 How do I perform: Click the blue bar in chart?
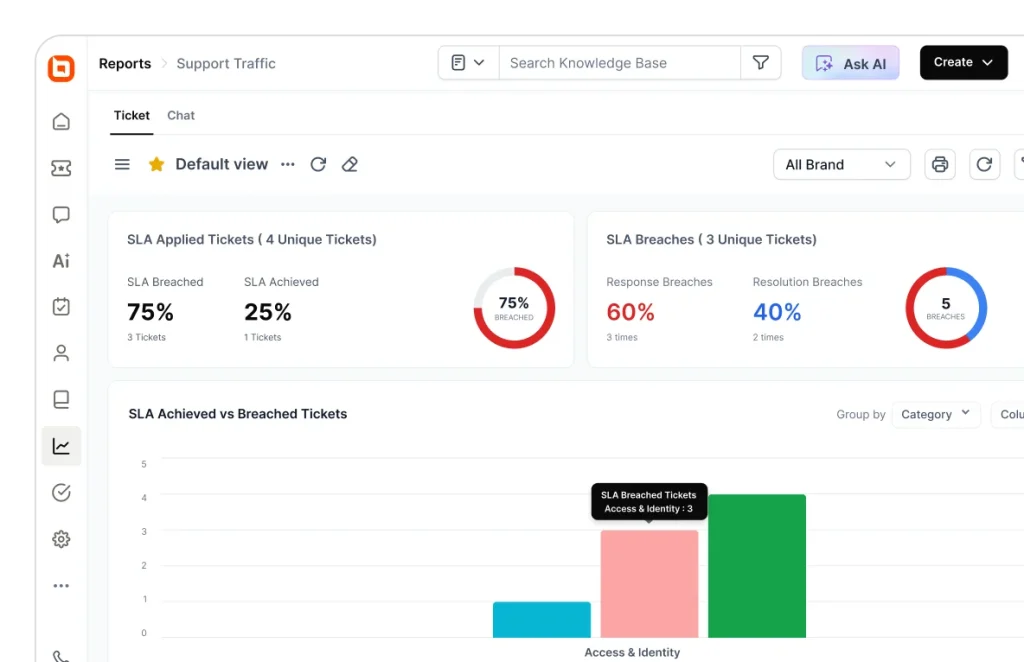541,620
